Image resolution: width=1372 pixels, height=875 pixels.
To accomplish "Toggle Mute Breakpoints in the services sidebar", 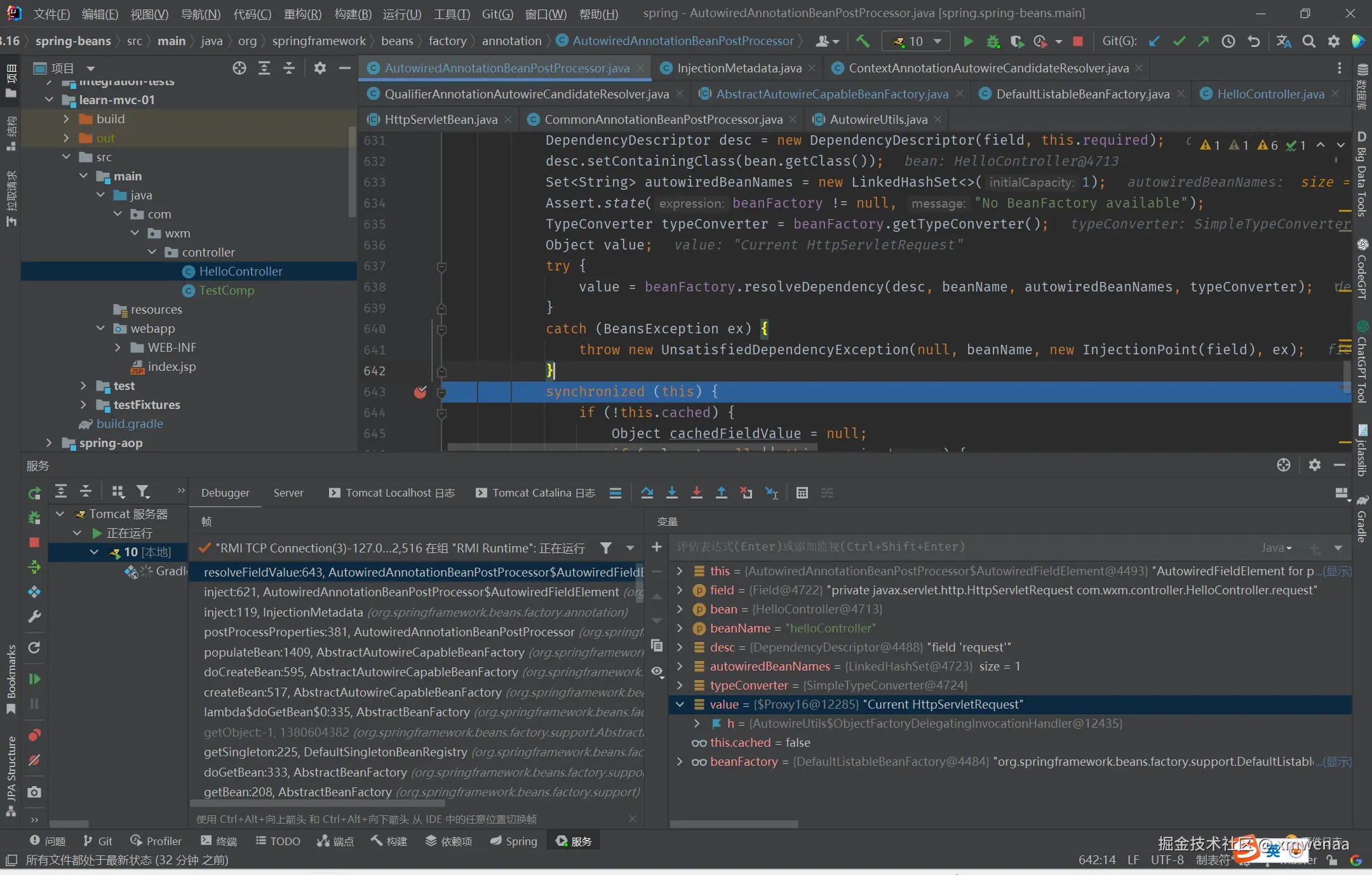I will pyautogui.click(x=34, y=760).
